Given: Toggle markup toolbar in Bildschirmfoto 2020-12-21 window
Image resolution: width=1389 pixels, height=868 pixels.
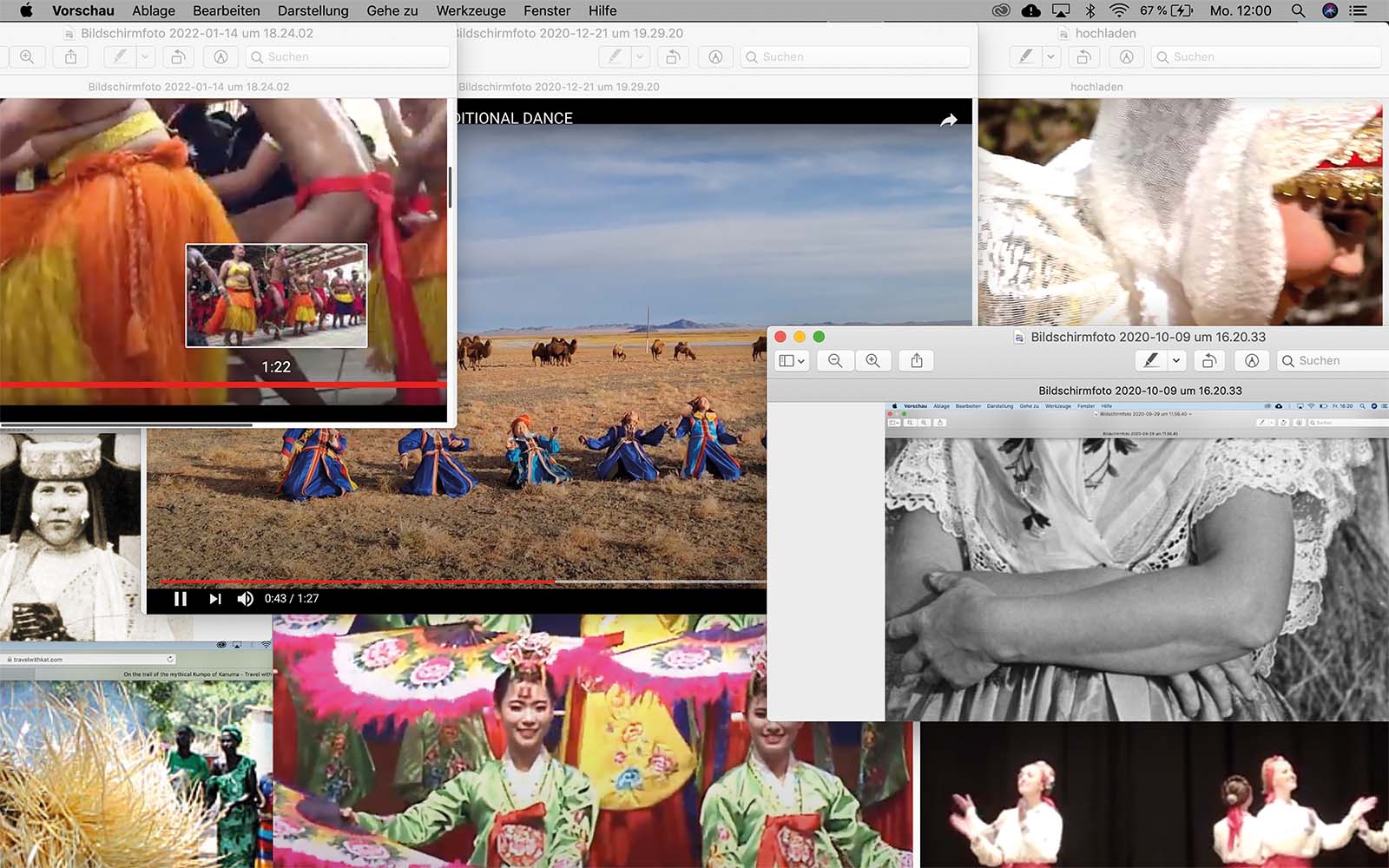Looking at the screenshot, I should (x=715, y=57).
